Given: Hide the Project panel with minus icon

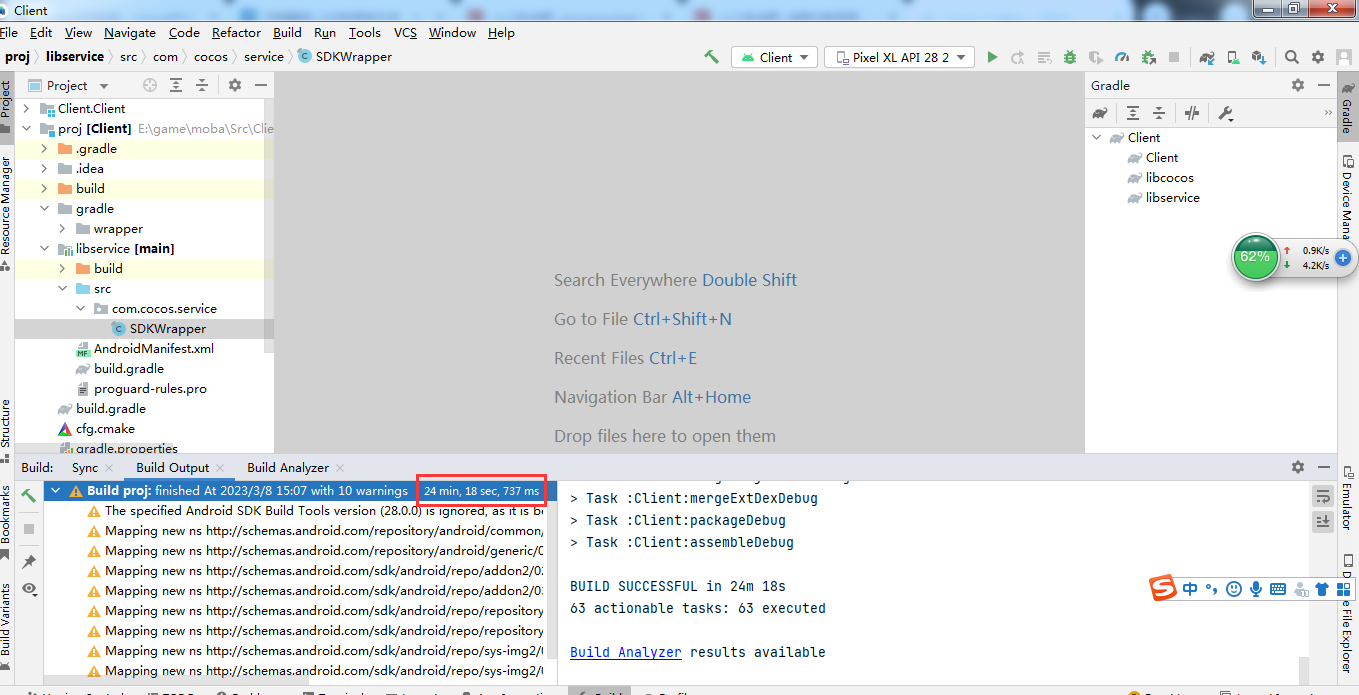Looking at the screenshot, I should (x=261, y=86).
